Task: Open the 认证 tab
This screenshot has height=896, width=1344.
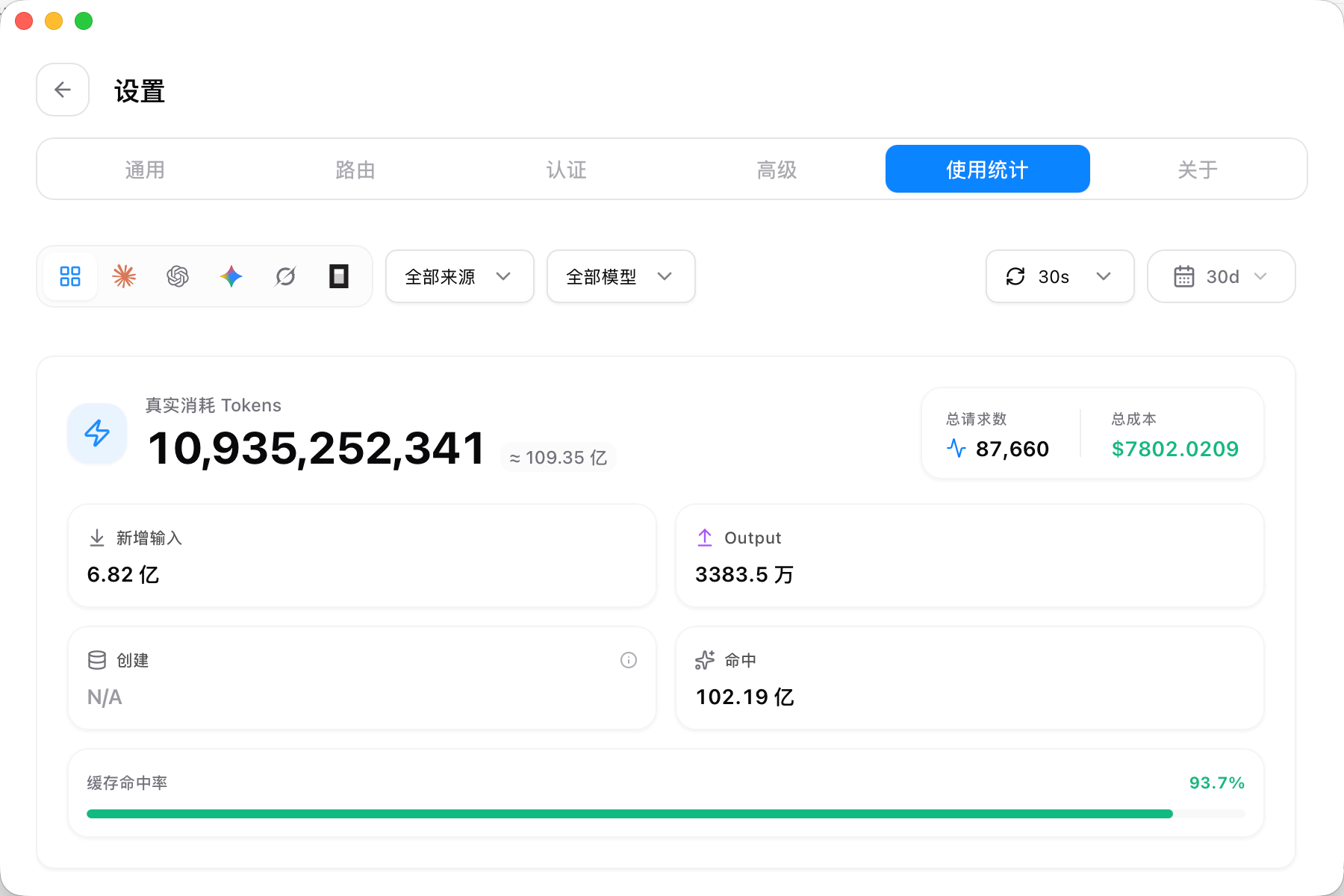Action: coord(566,169)
